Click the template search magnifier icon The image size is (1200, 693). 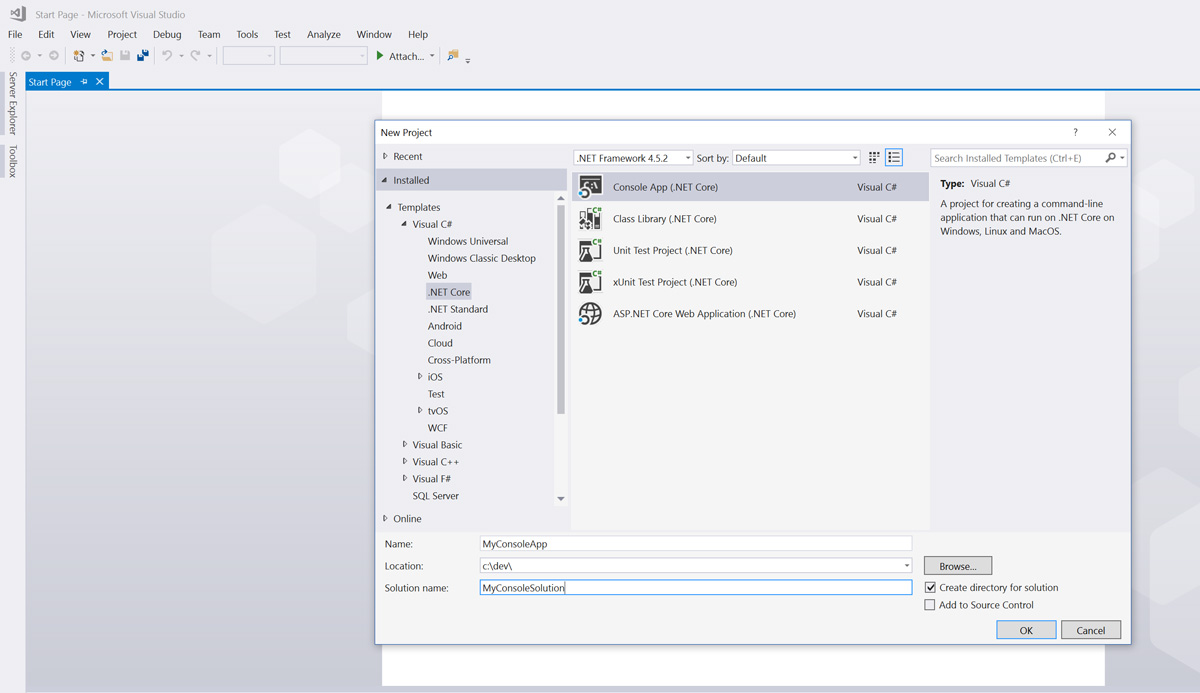tap(1111, 157)
